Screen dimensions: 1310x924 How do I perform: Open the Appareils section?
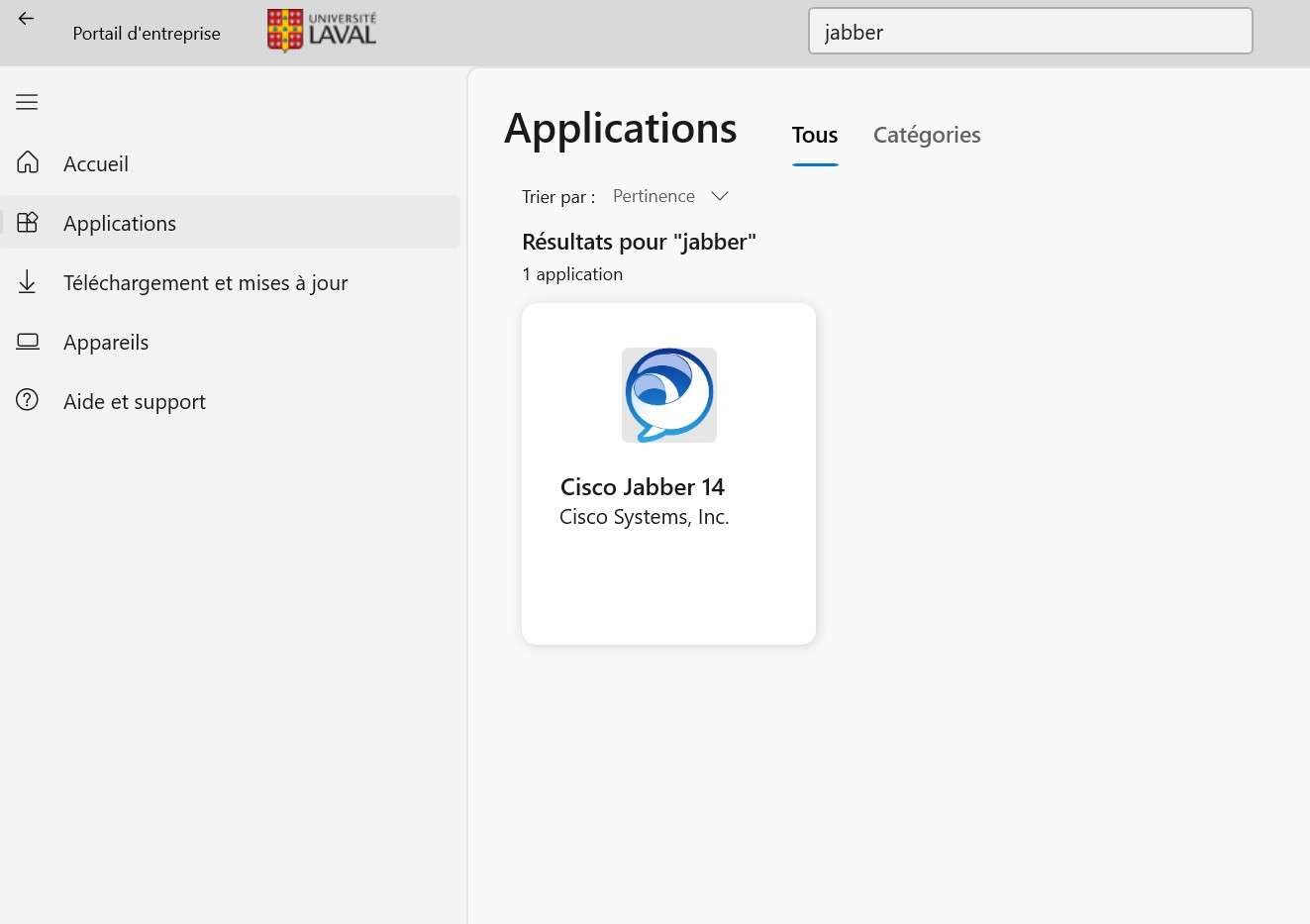pyautogui.click(x=106, y=343)
